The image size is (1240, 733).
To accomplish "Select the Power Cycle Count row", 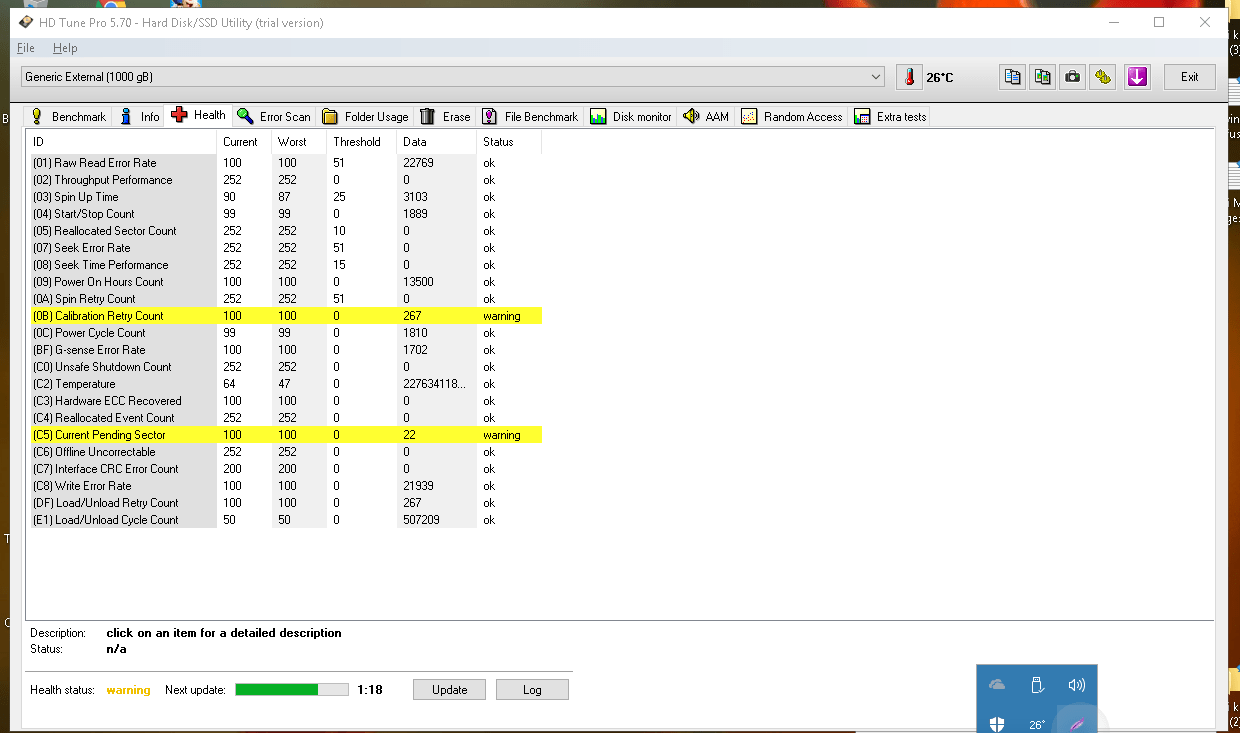I will coord(286,333).
